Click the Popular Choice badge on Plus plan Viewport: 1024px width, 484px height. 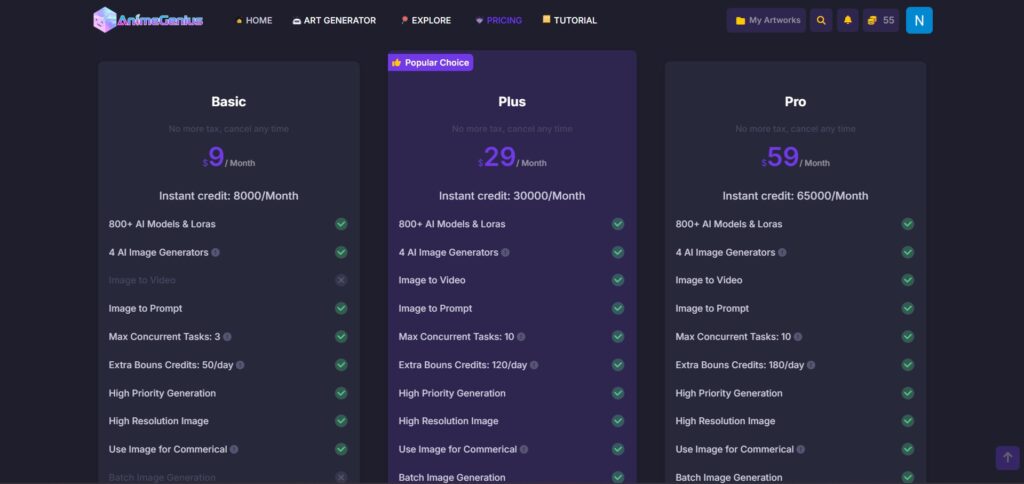pos(430,62)
